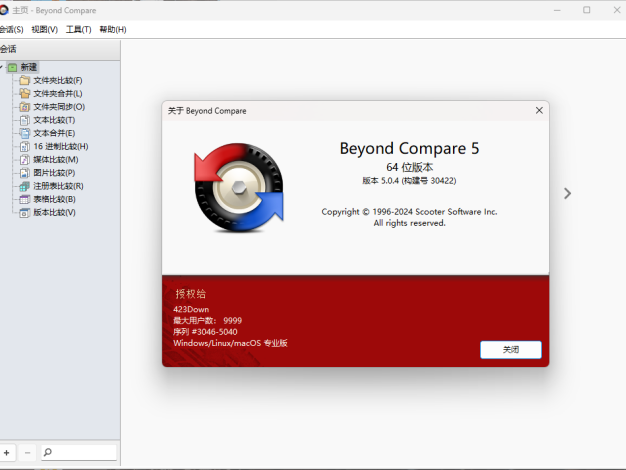Select 16 进制比较(H) session type
The height and width of the screenshot is (470, 626).
pos(61,146)
